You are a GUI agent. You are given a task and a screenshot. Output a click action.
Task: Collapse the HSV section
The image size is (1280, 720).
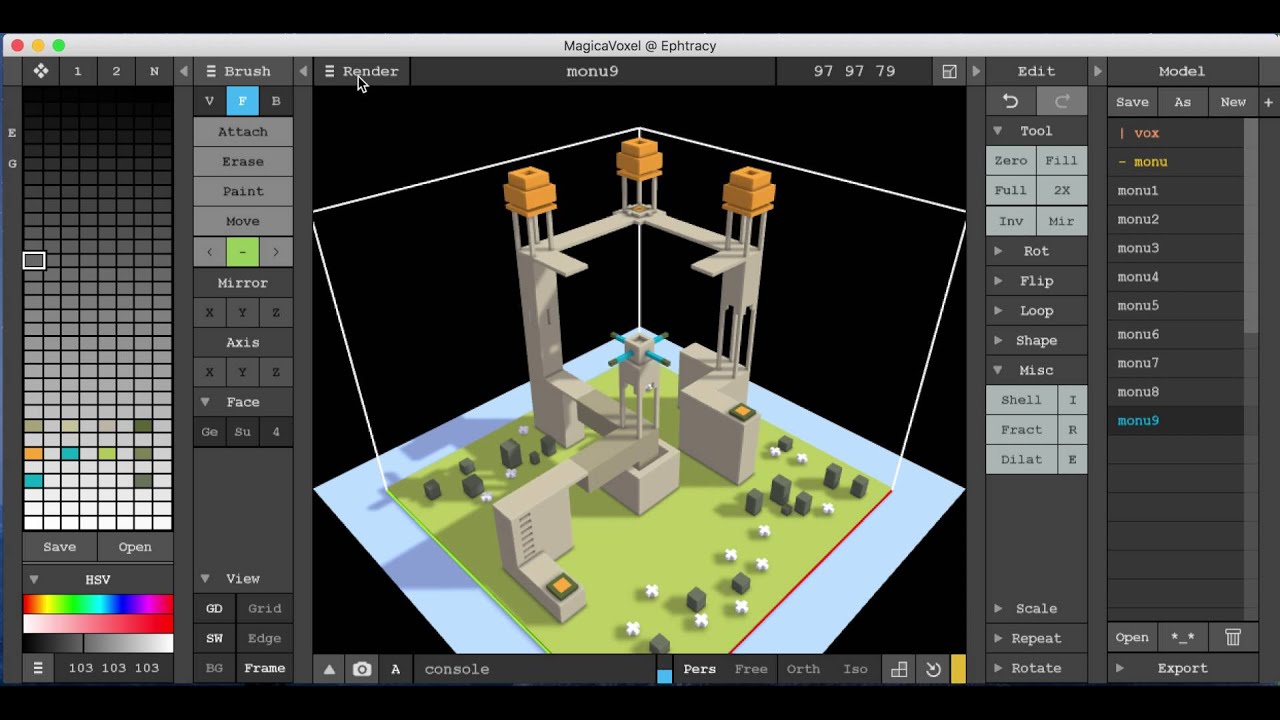[x=33, y=580]
